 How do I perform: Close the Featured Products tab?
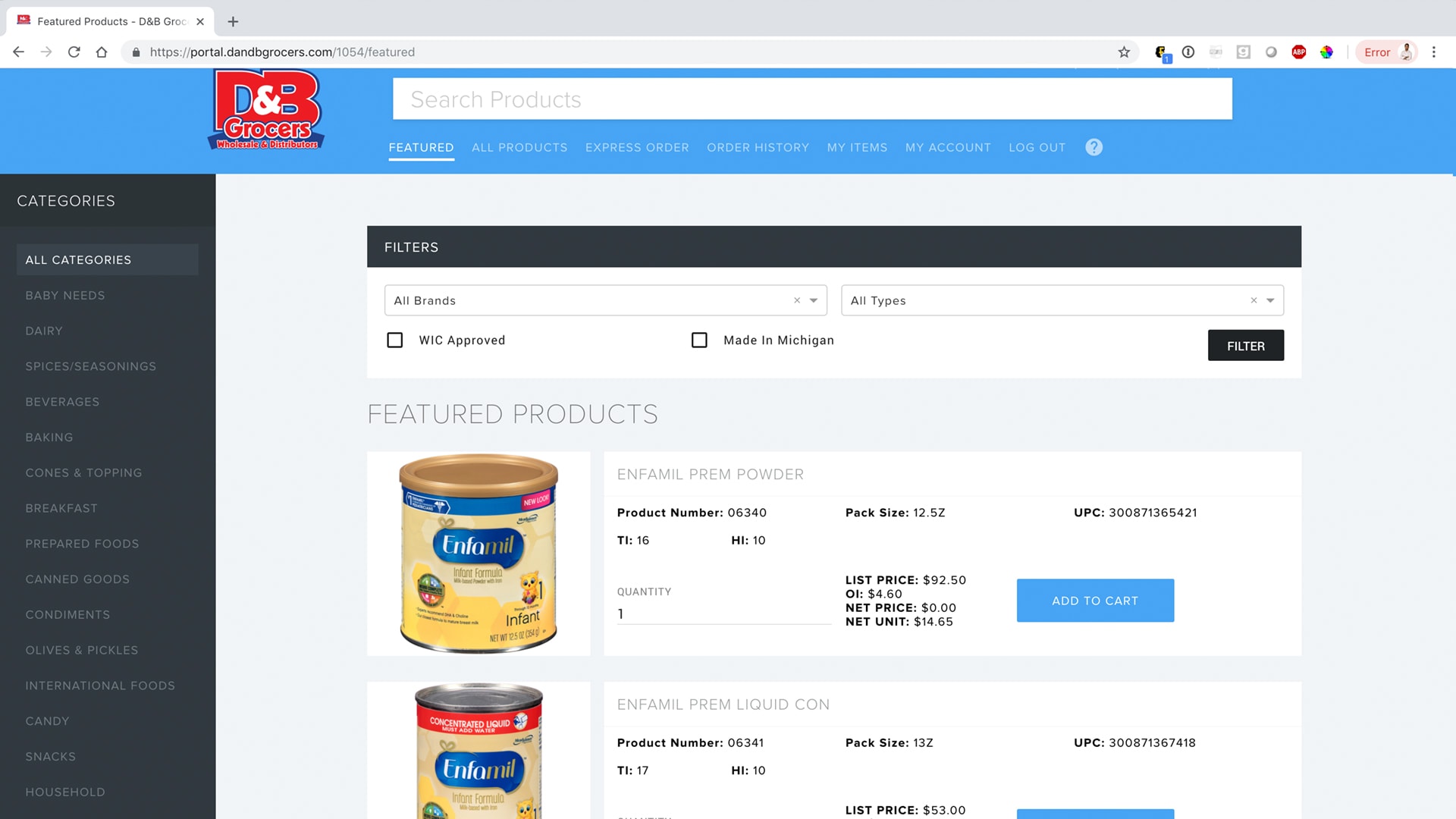pos(200,21)
